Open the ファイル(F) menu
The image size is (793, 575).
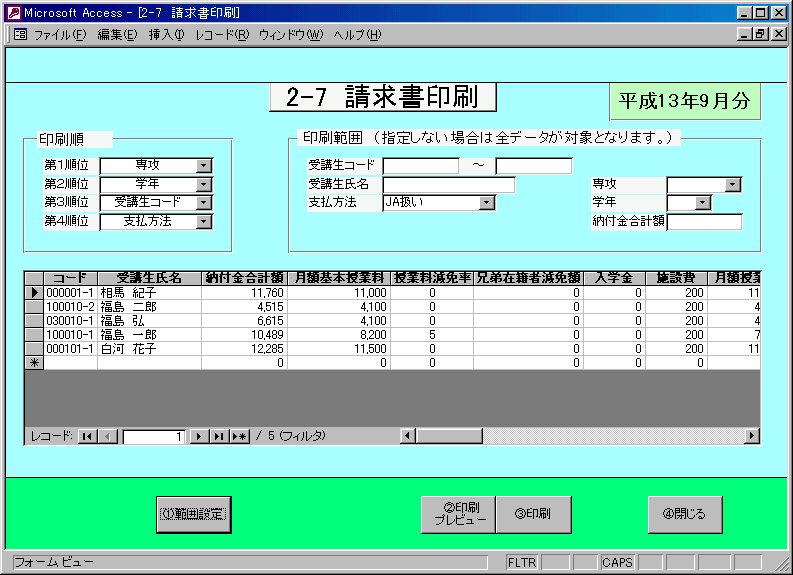click(60, 35)
